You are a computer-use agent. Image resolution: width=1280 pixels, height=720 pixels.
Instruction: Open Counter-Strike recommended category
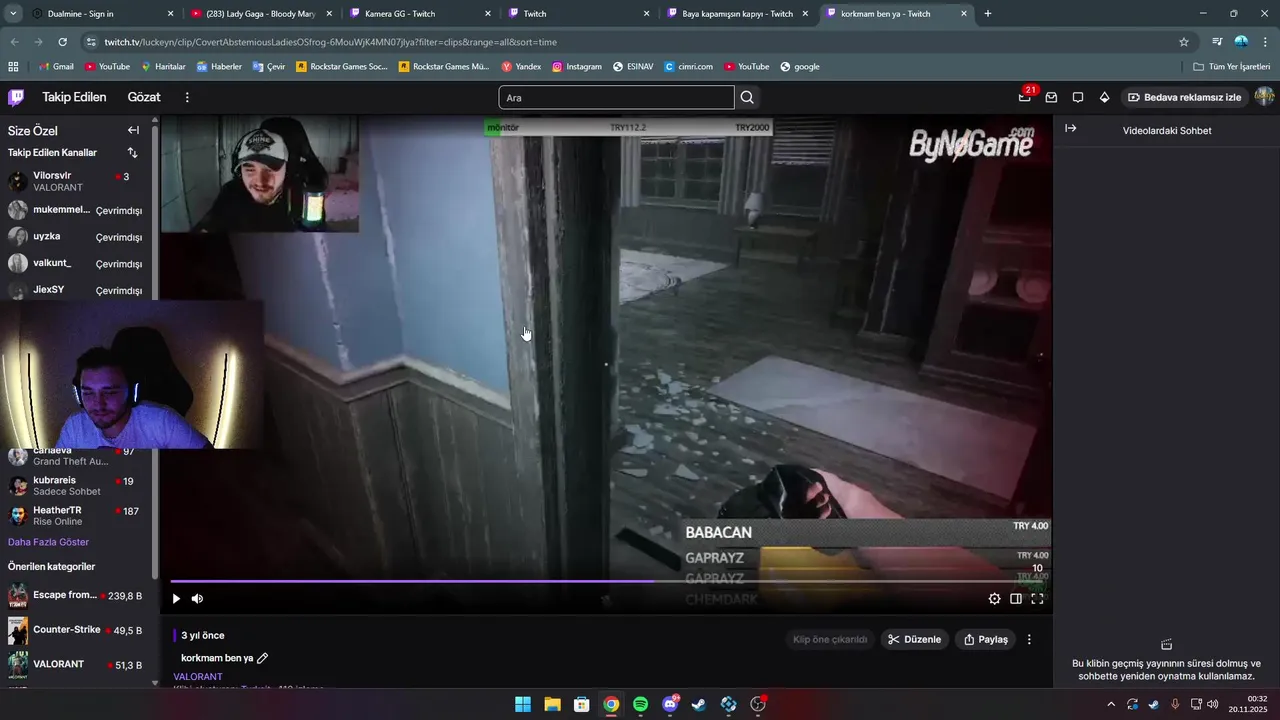75,631
